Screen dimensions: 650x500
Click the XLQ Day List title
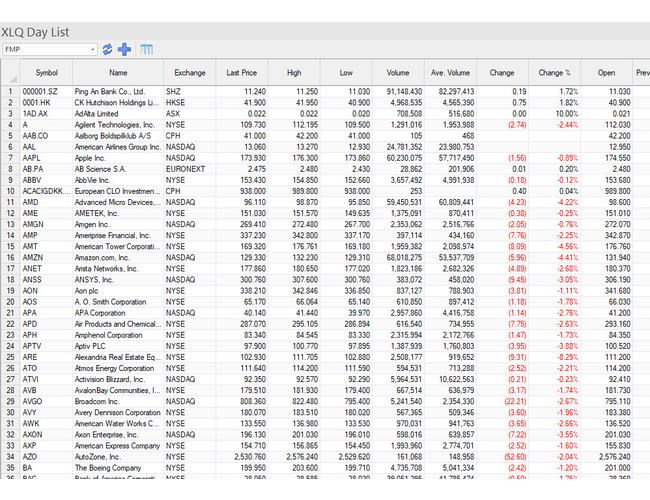tap(35, 32)
